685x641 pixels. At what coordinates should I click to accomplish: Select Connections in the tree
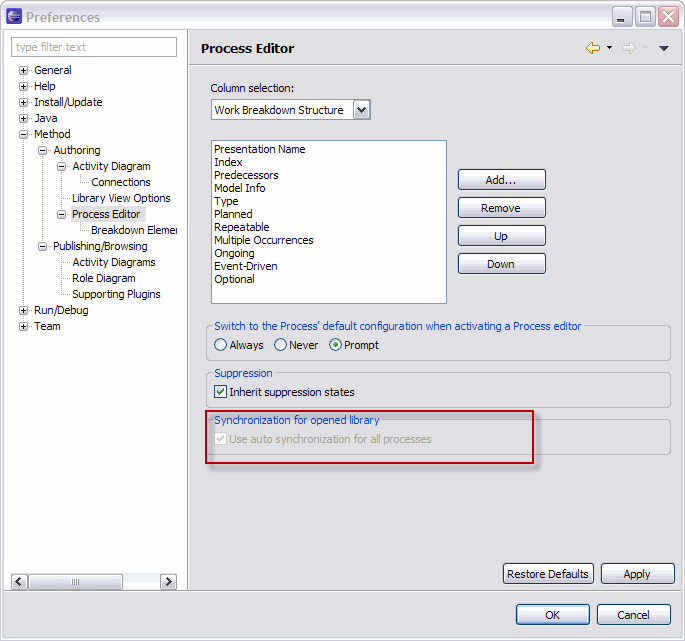coord(121,182)
